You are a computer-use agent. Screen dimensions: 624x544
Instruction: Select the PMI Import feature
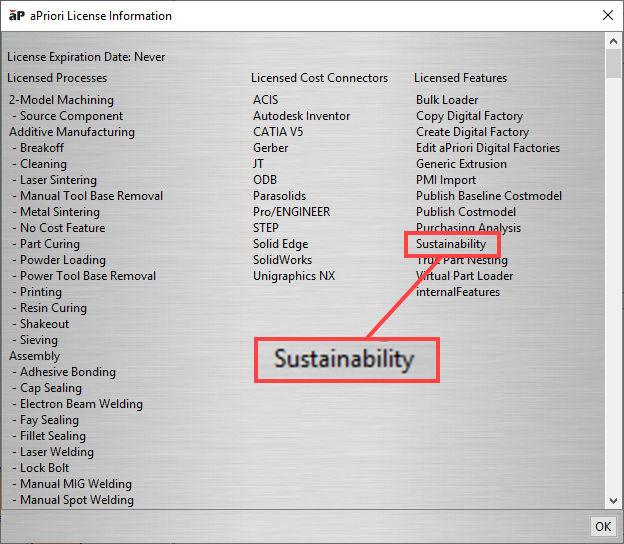[x=446, y=180]
